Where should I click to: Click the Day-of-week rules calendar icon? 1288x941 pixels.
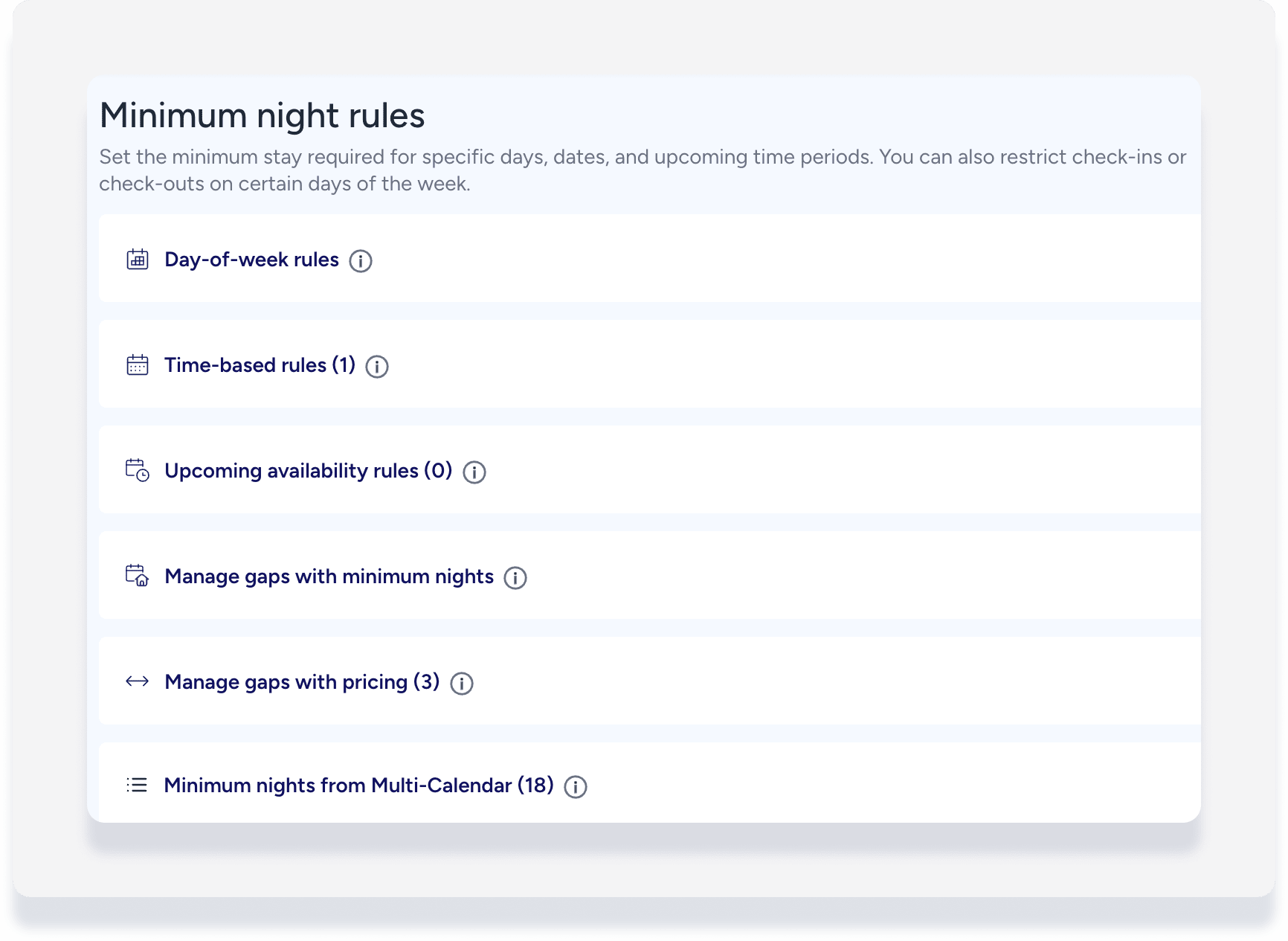coord(138,260)
